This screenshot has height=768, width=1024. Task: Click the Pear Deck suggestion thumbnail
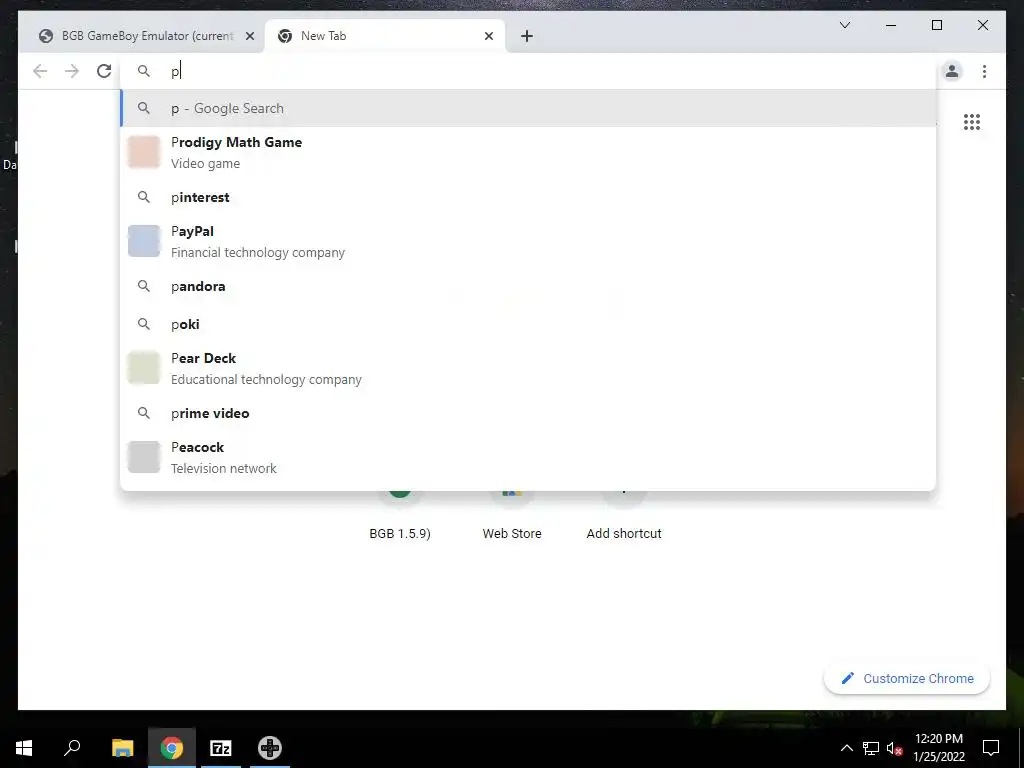tap(144, 368)
